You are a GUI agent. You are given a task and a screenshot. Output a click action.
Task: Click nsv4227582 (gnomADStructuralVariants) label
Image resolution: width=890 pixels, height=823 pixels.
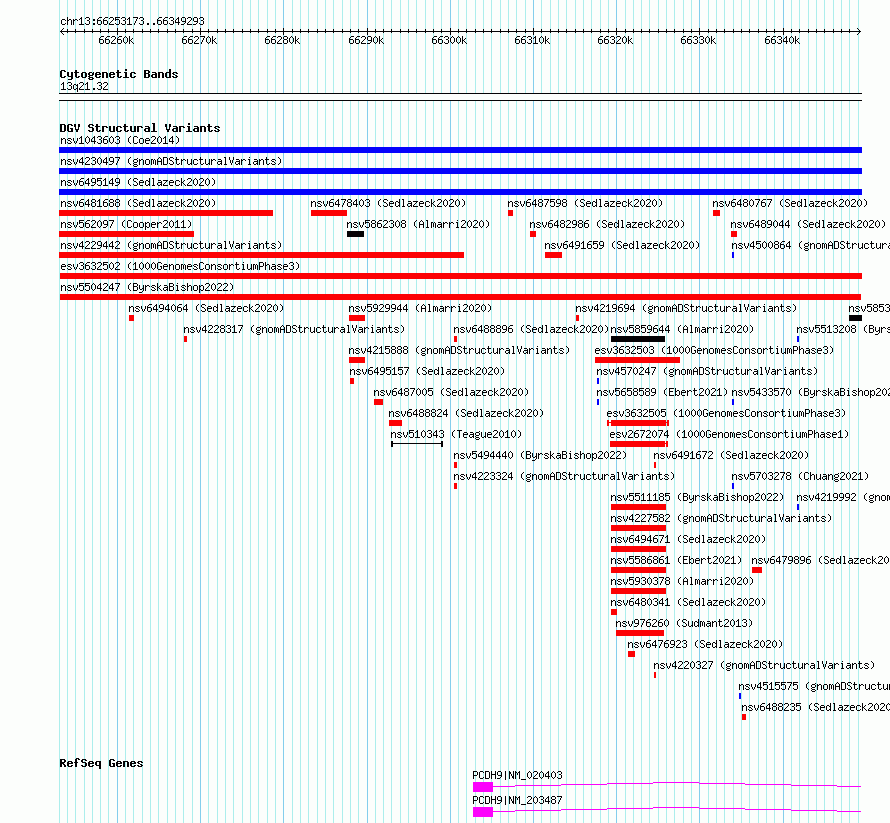click(x=721, y=518)
